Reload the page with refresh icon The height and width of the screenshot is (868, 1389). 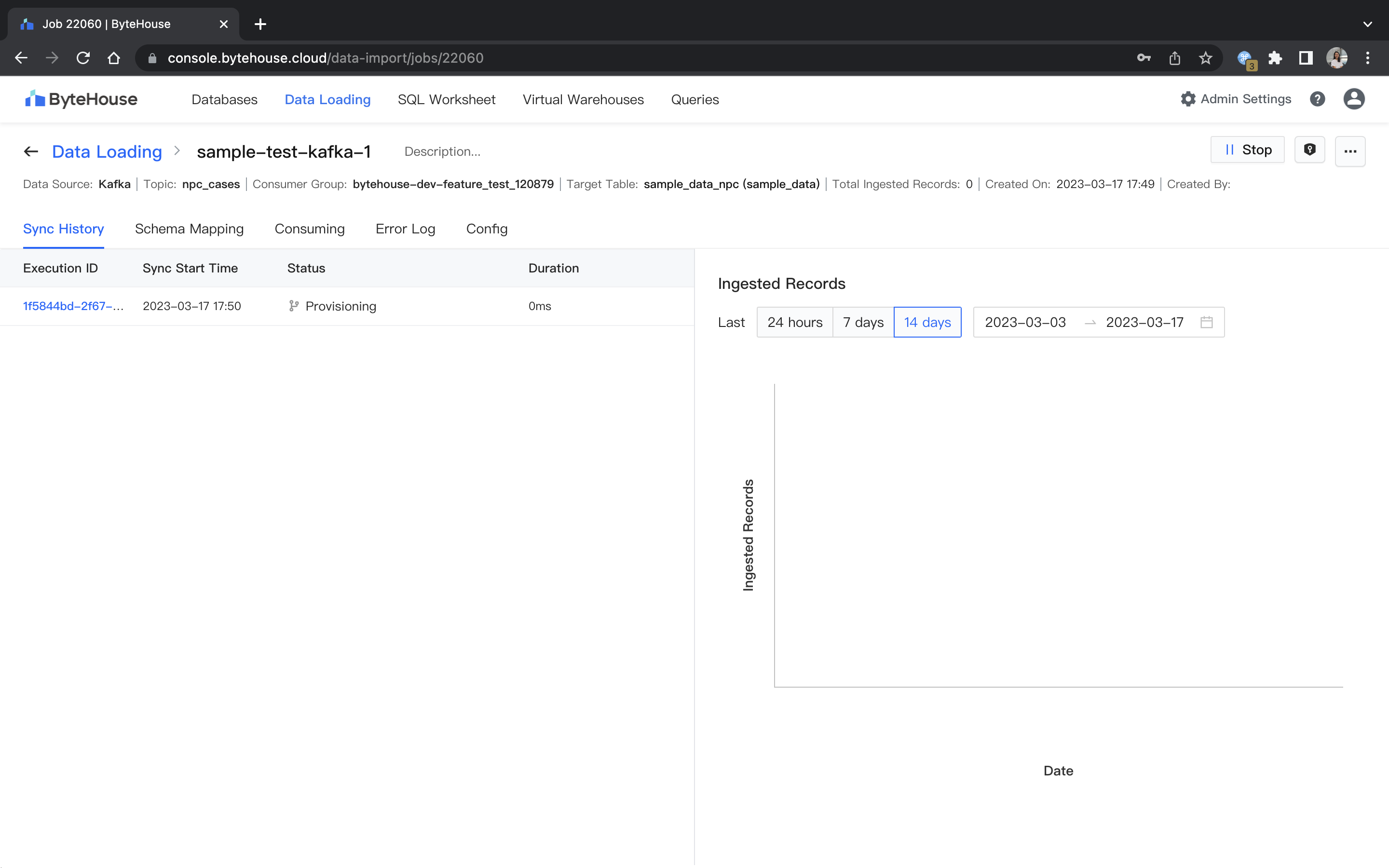(83, 58)
